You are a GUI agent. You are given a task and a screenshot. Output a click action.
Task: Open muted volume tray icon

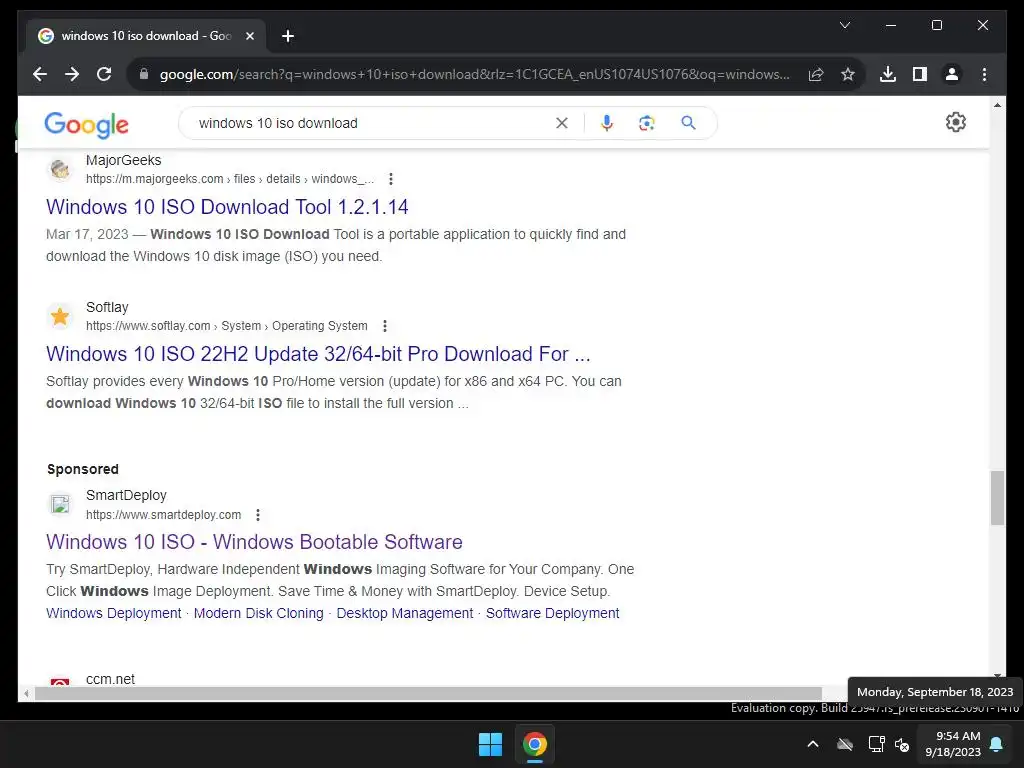click(x=903, y=744)
